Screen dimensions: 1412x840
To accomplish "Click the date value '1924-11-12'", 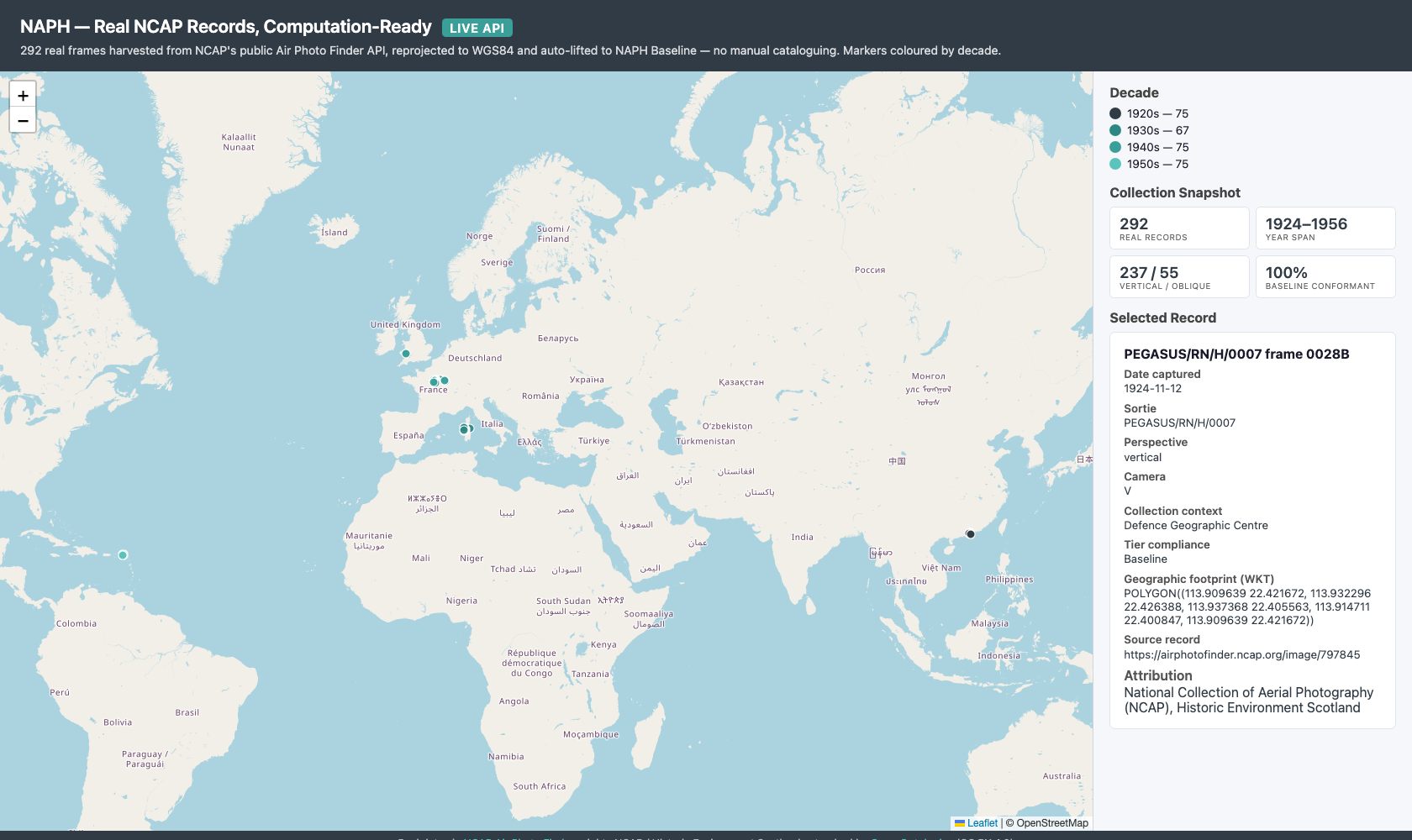I will [x=1152, y=389].
